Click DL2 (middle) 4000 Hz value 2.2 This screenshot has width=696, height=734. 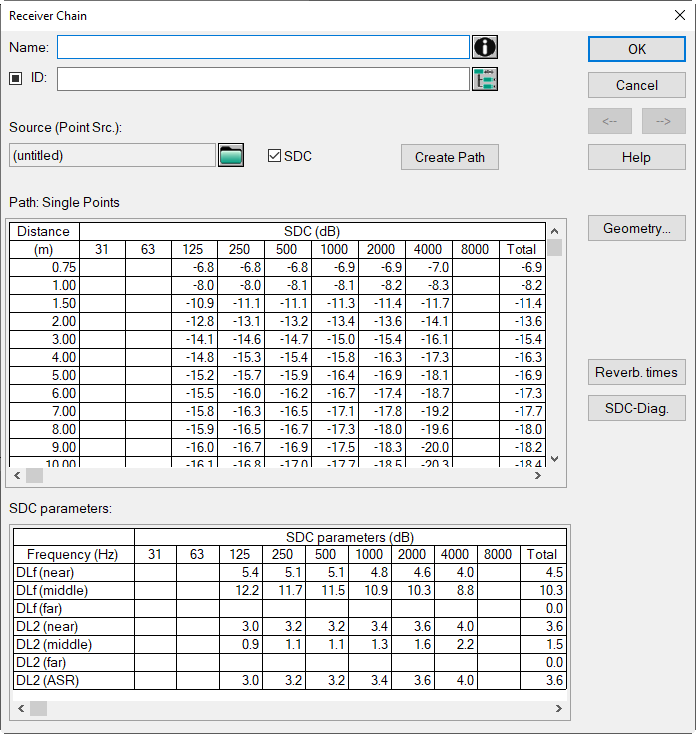tap(455, 645)
